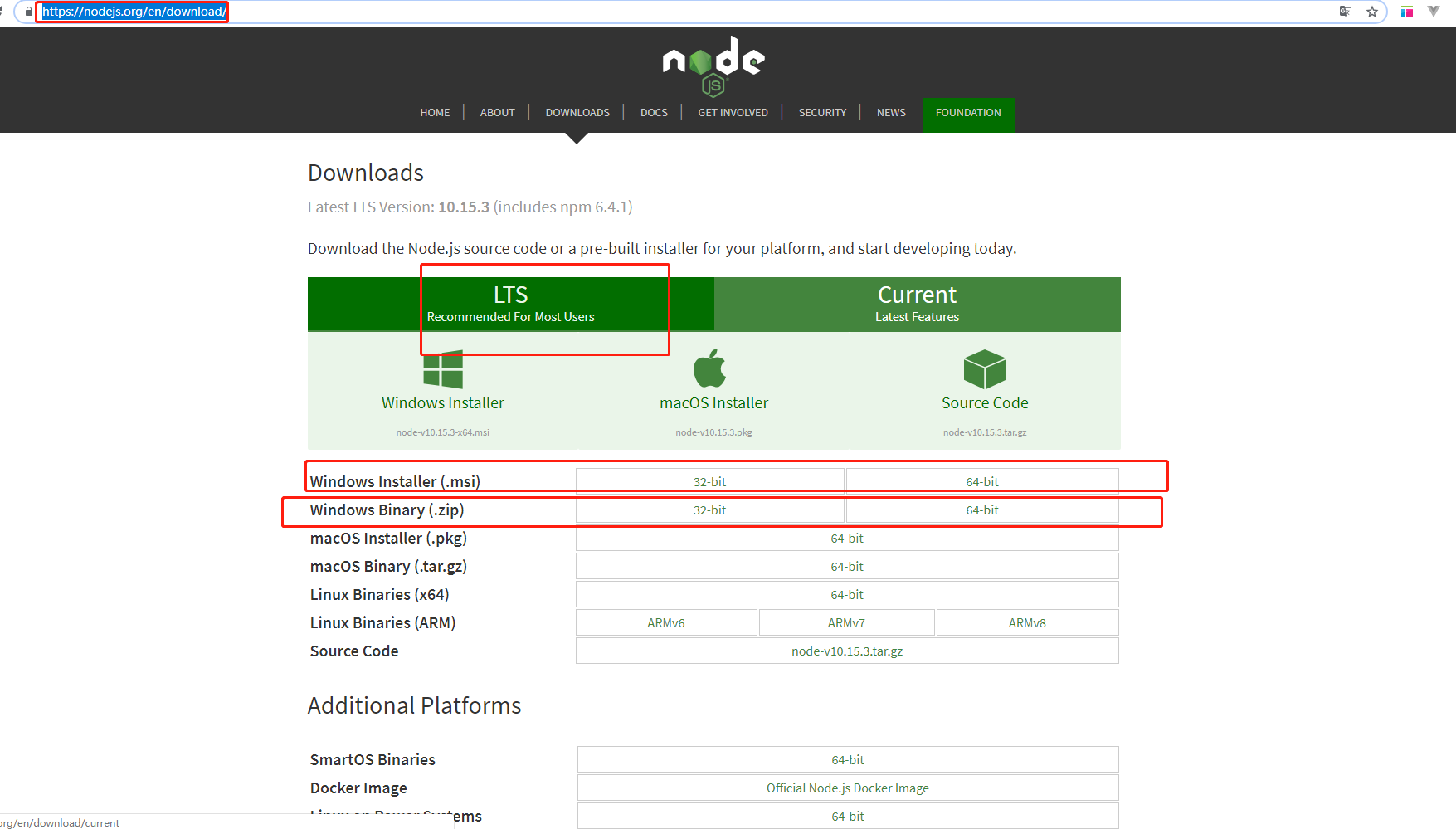The height and width of the screenshot is (829, 1456).
Task: Click the translate page icon
Action: click(1346, 12)
